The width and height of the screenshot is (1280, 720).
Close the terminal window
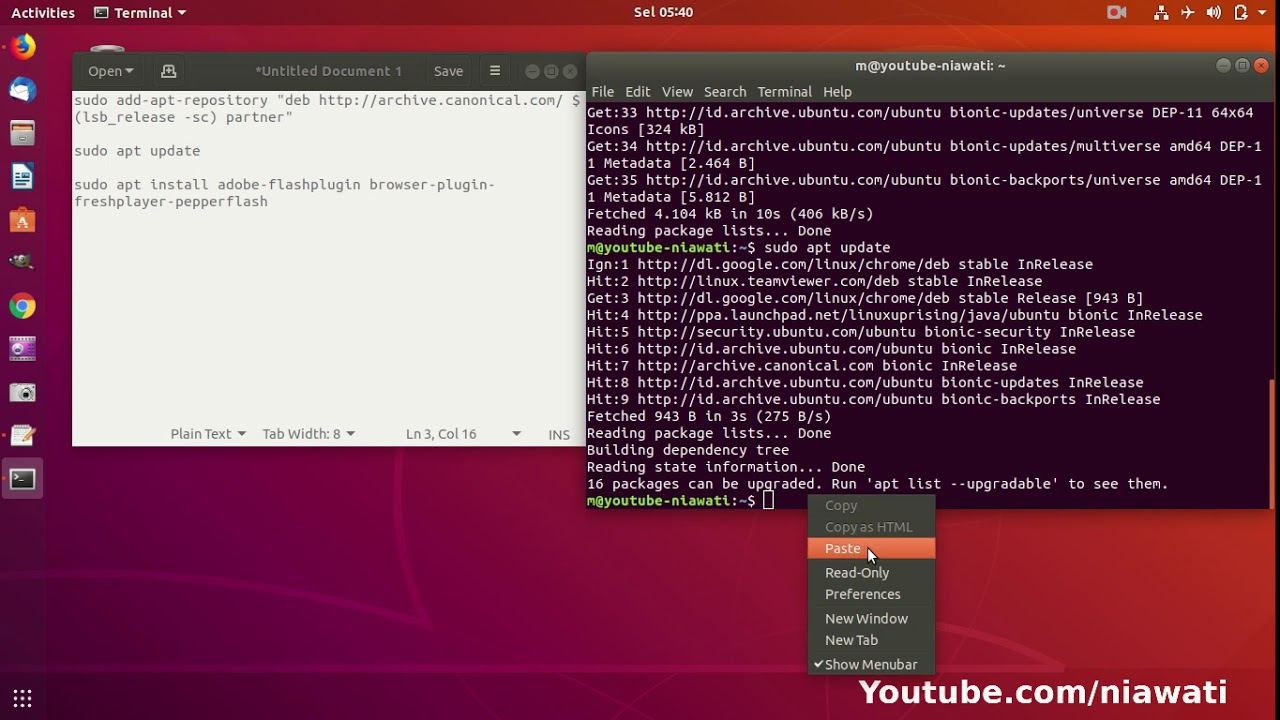pyautogui.click(x=1261, y=65)
